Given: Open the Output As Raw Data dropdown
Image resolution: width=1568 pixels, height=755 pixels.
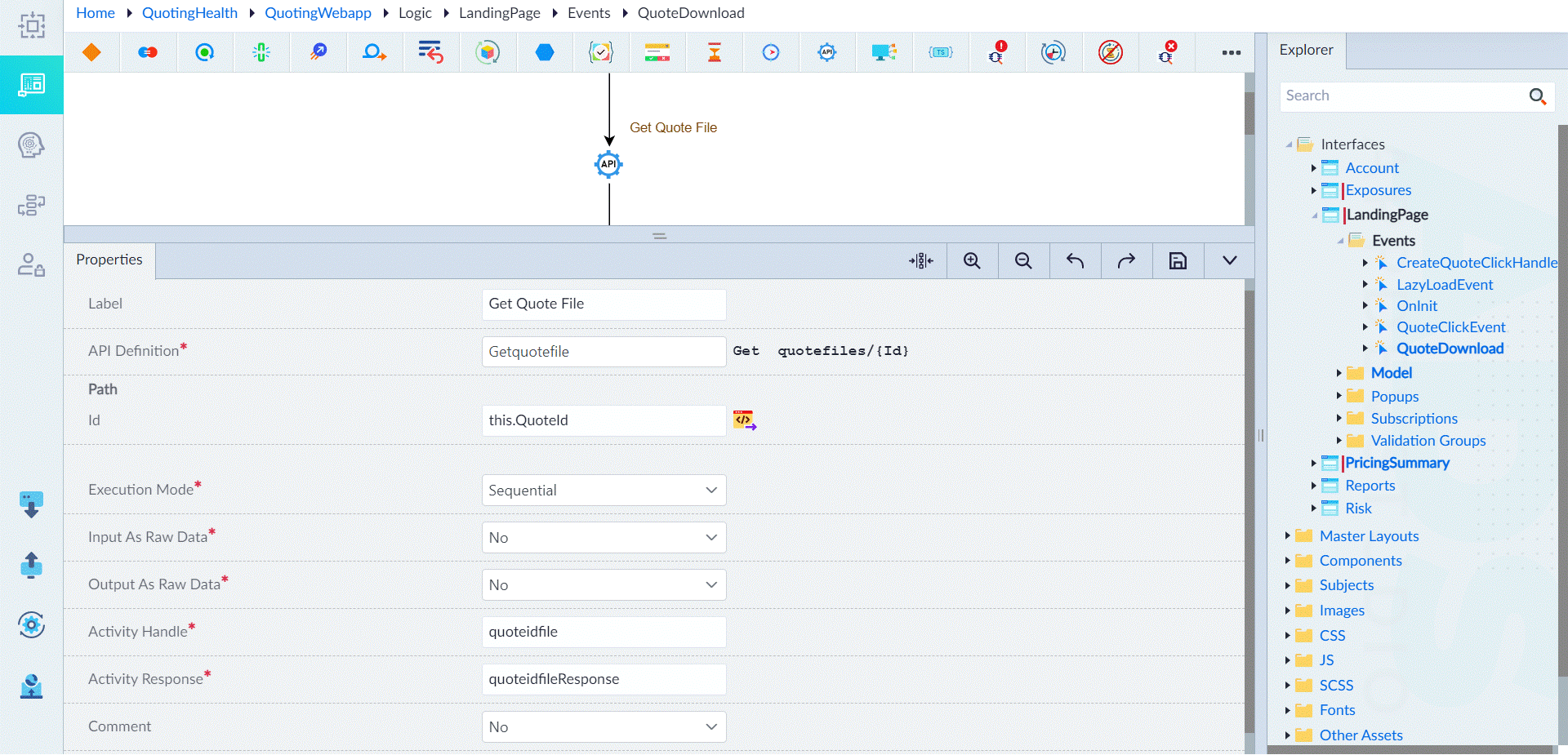Looking at the screenshot, I should click(x=604, y=585).
